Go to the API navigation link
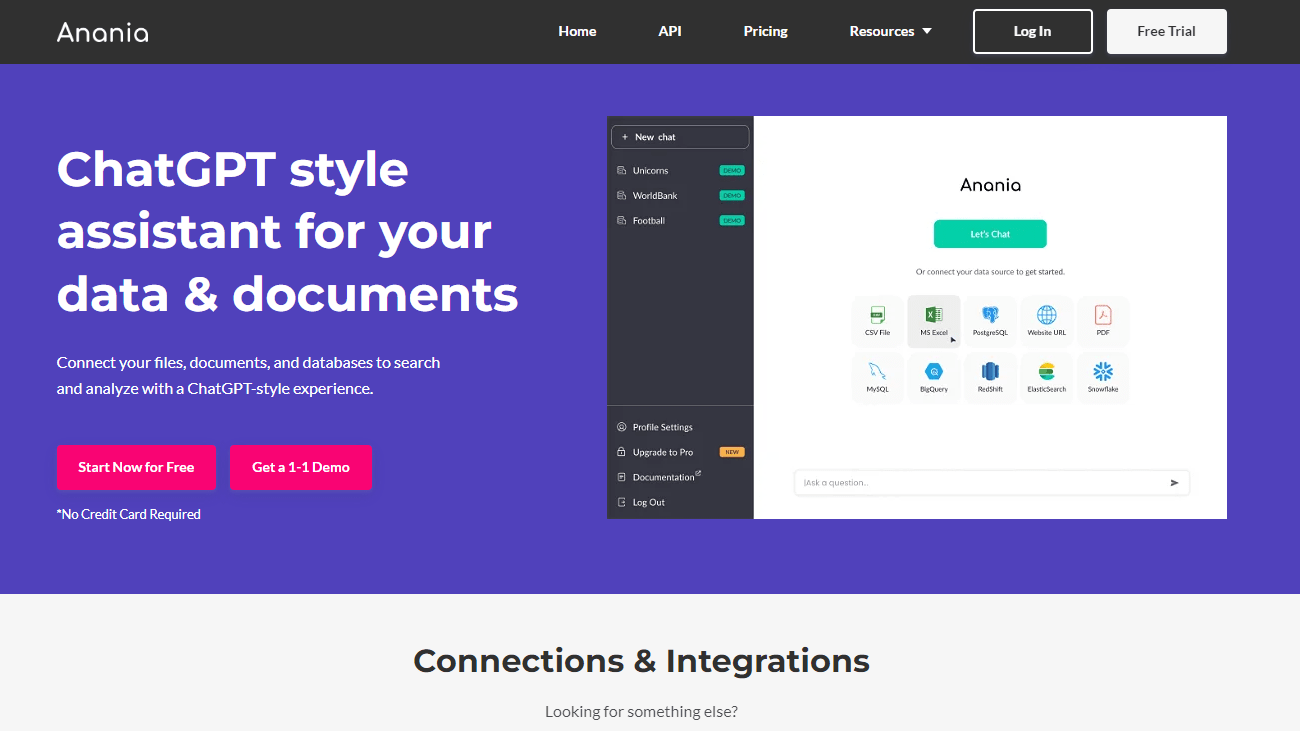The width and height of the screenshot is (1300, 731). 670,31
